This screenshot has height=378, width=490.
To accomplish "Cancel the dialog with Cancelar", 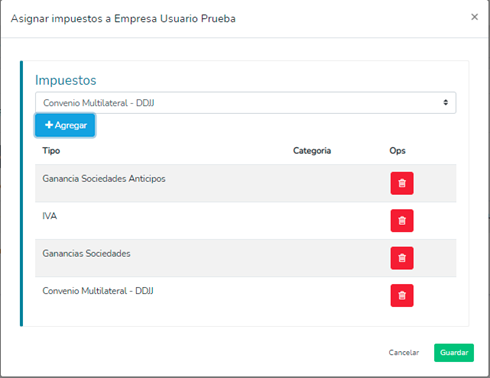I will [404, 353].
